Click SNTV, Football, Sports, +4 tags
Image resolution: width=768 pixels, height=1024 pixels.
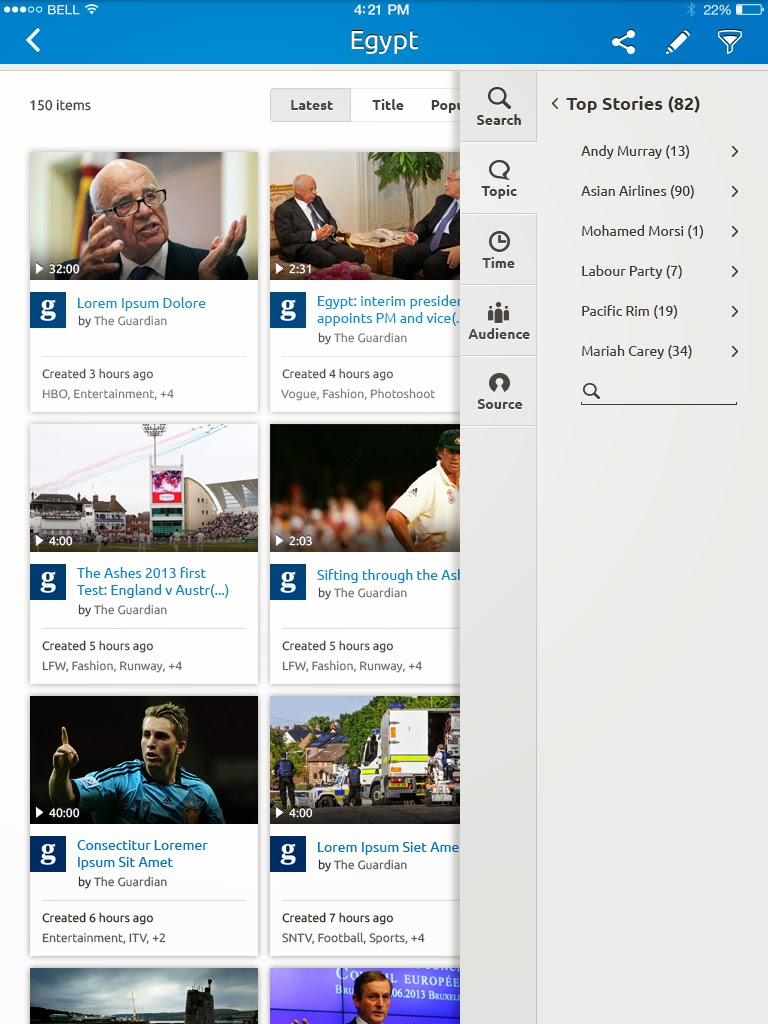[353, 938]
